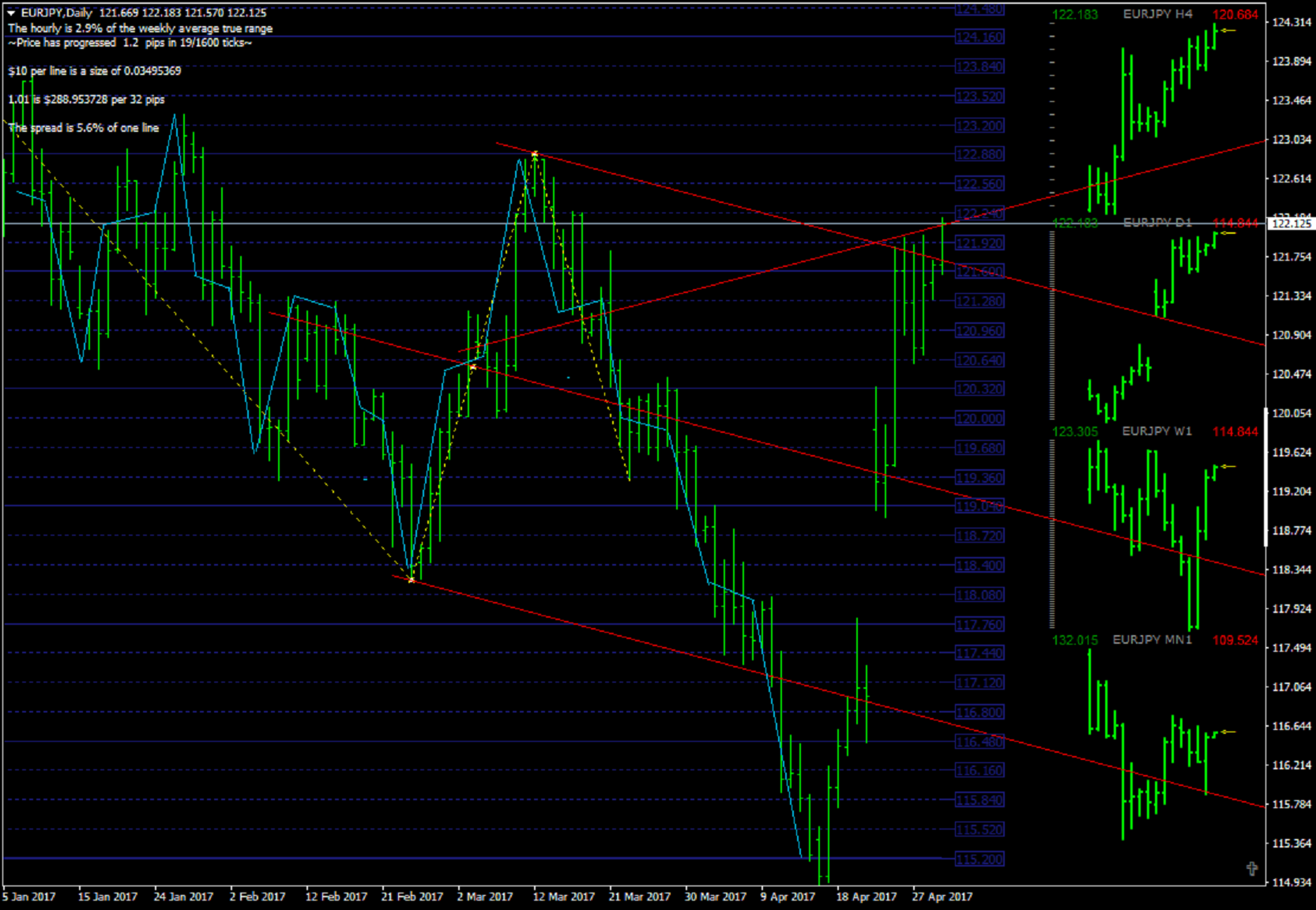Screen dimensions: 1316x910
Task: Click the 122.880 grid level label
Action: 979,154
